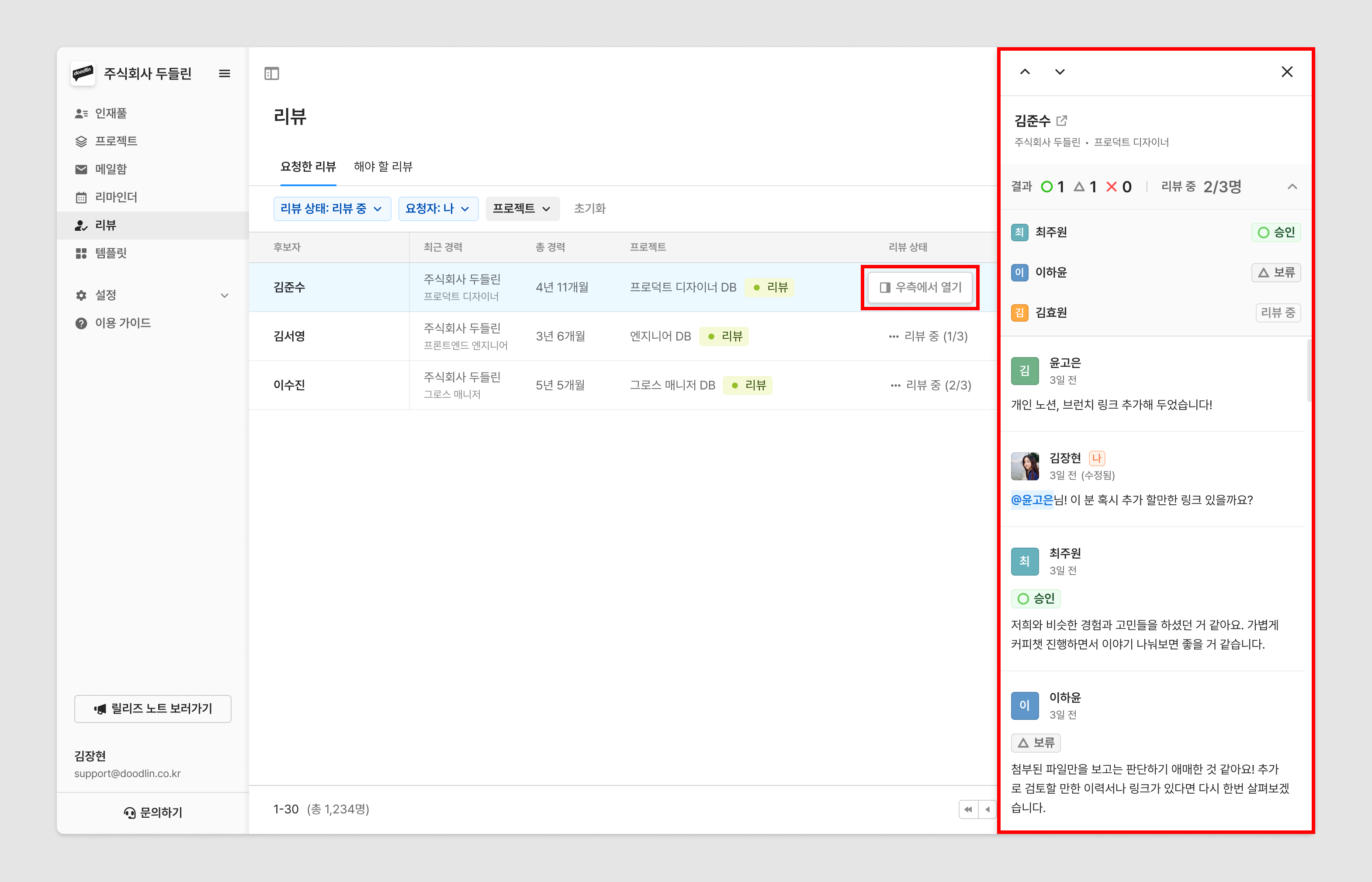Screen dimensions: 1372x882
Task: Open 인재풀 in the sidebar
Action: click(x=111, y=113)
